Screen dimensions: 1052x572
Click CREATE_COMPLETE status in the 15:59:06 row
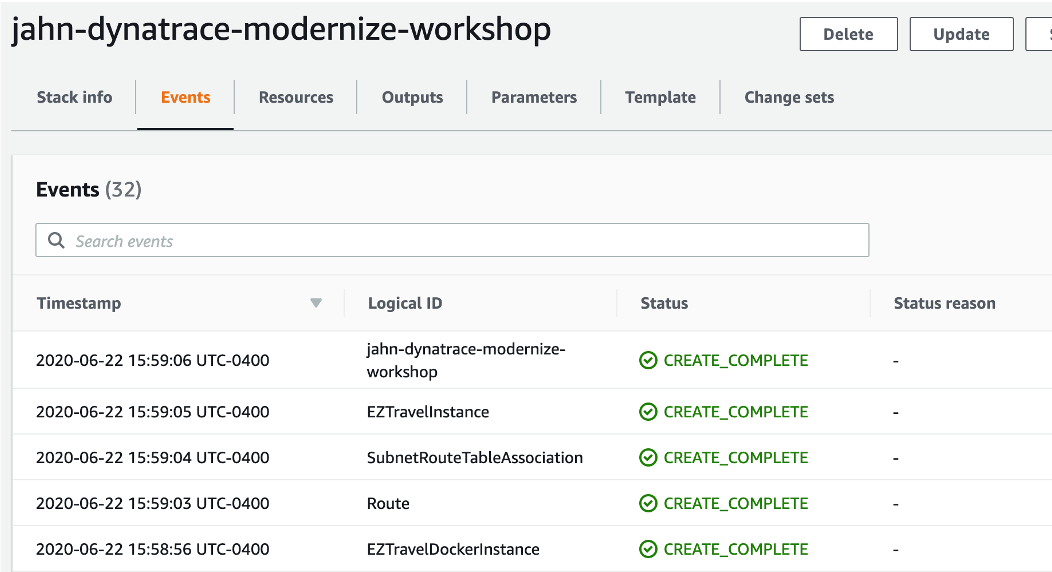coord(736,360)
